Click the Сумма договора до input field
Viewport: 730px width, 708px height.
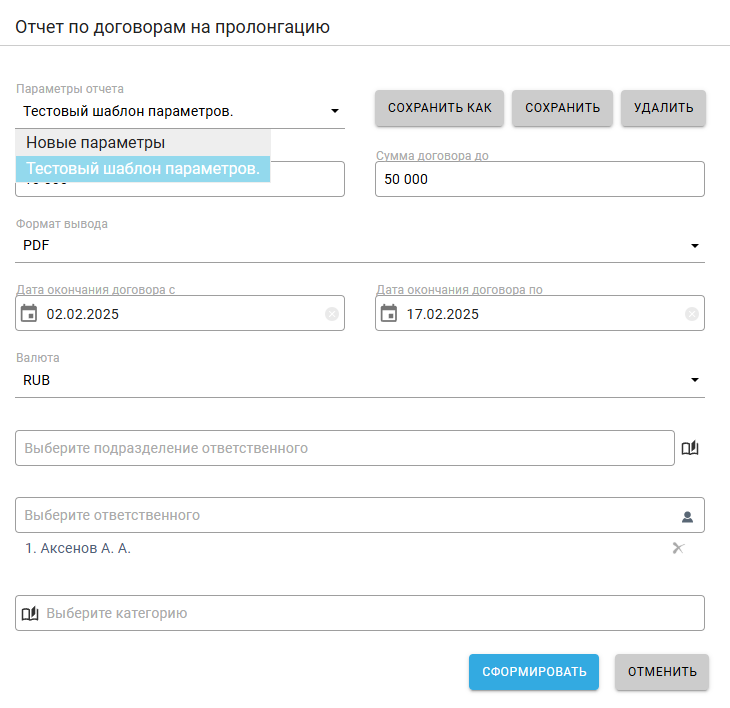pos(540,180)
